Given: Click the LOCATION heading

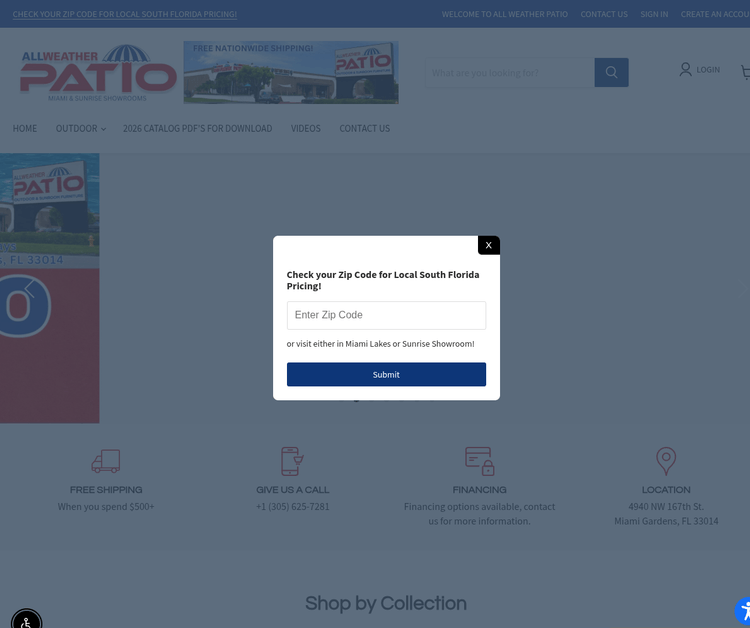Looking at the screenshot, I should tap(666, 490).
